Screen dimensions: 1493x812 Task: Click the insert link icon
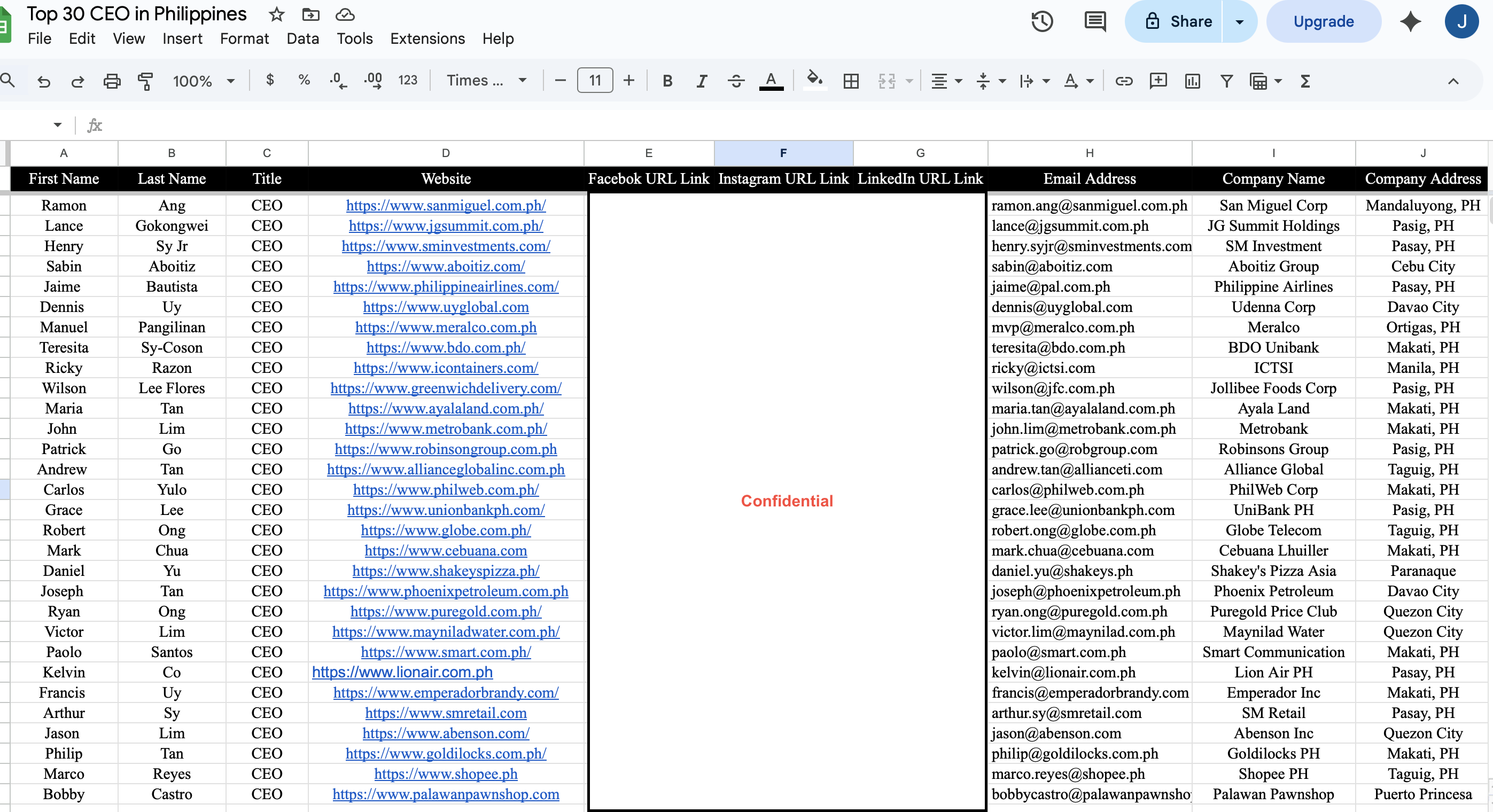click(x=1123, y=81)
